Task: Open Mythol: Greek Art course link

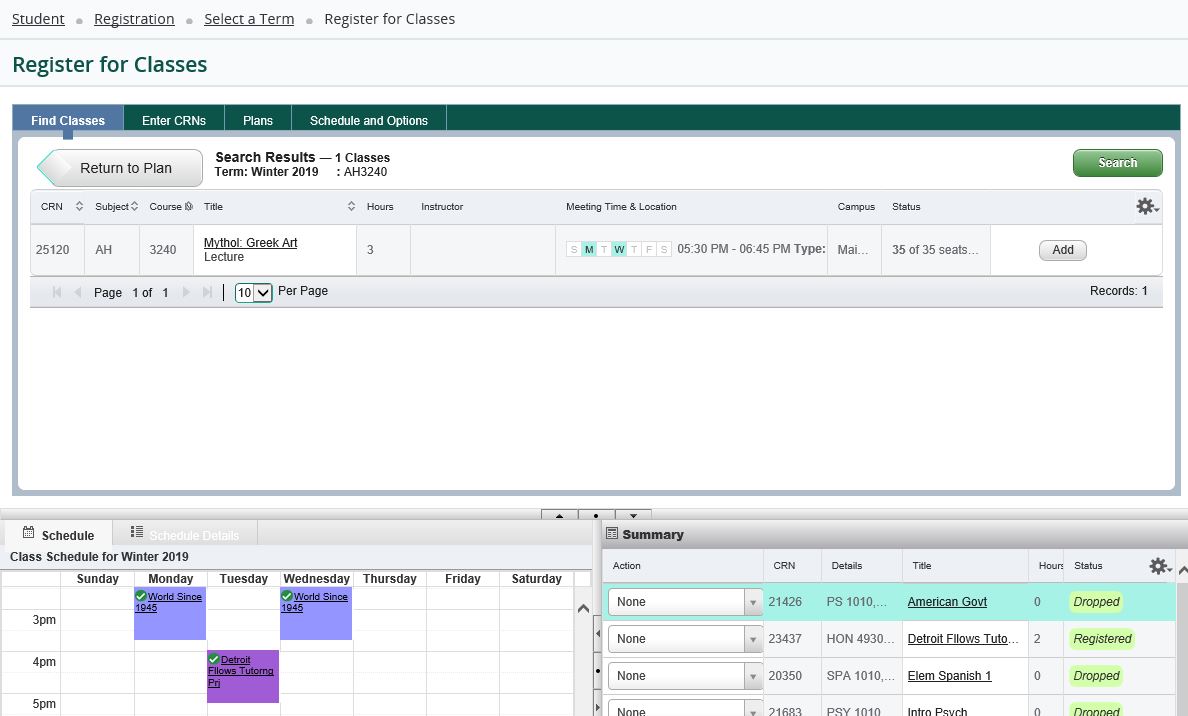Action: [x=250, y=242]
